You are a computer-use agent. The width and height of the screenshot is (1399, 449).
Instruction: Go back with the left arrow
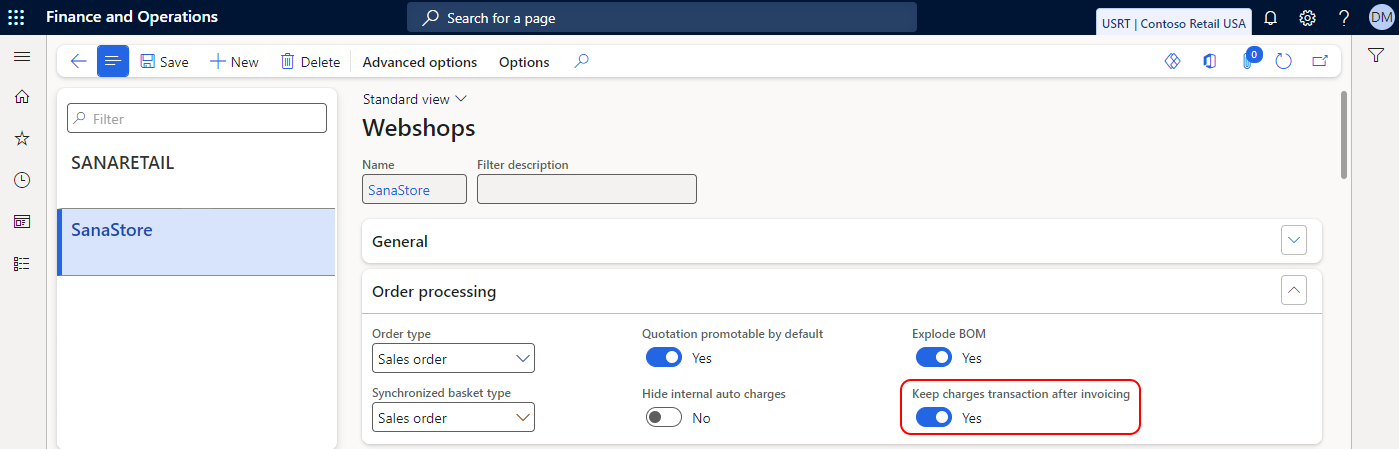(x=78, y=61)
